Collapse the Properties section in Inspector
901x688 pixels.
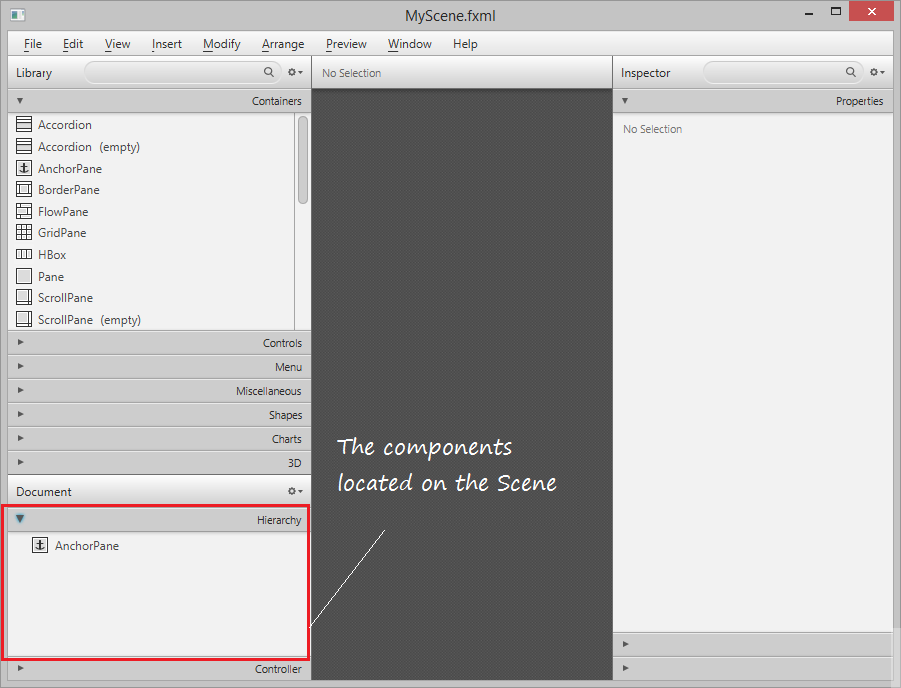625,101
